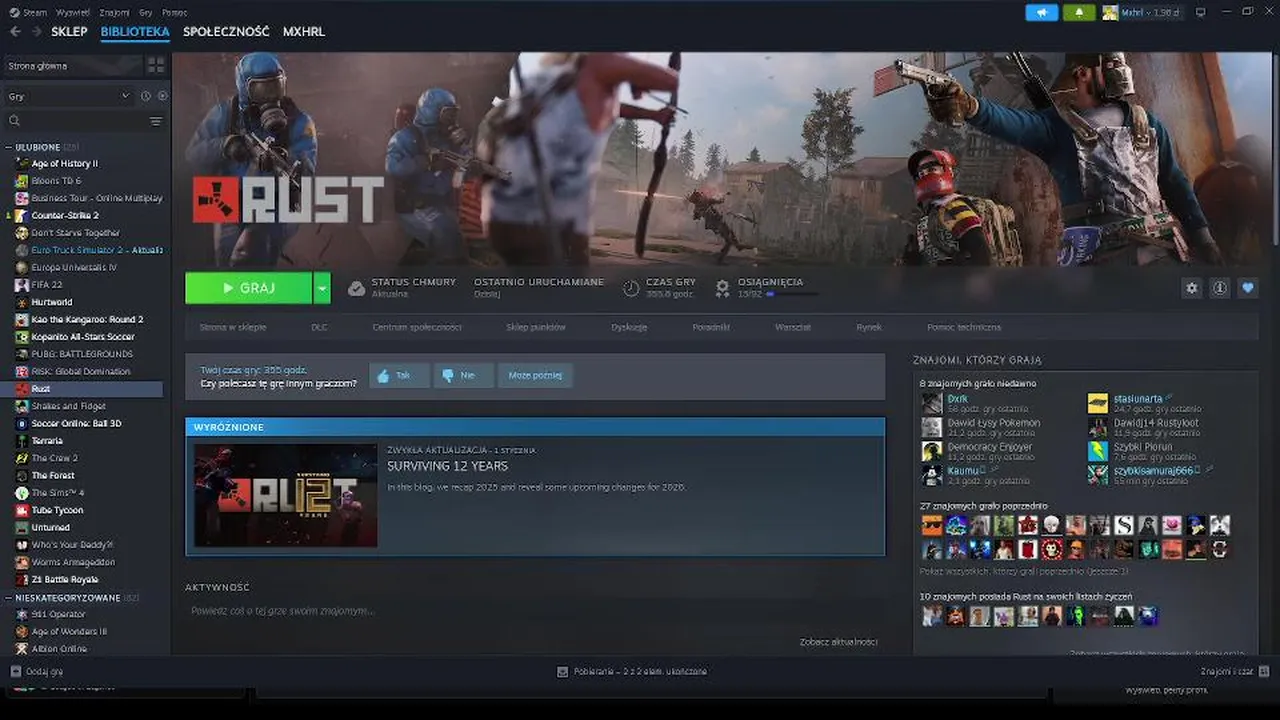Open the advanced filter sliders icon
The width and height of the screenshot is (1280, 720).
tap(155, 121)
